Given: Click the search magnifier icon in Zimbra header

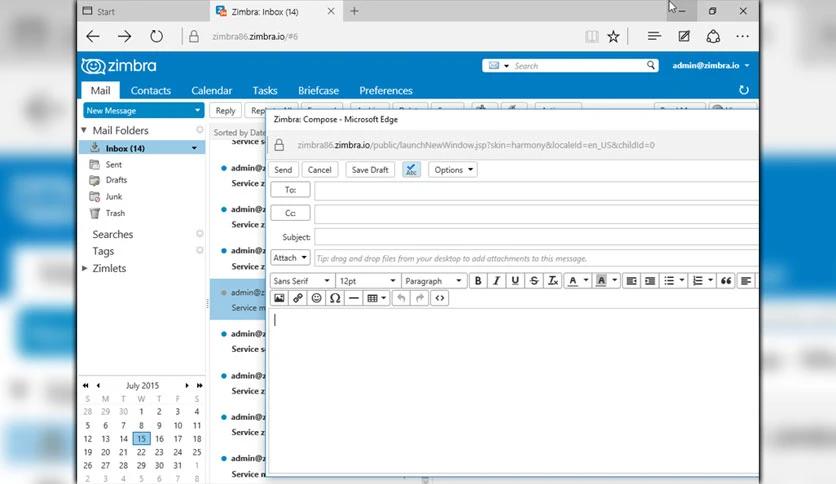Looking at the screenshot, I should coord(651,65).
